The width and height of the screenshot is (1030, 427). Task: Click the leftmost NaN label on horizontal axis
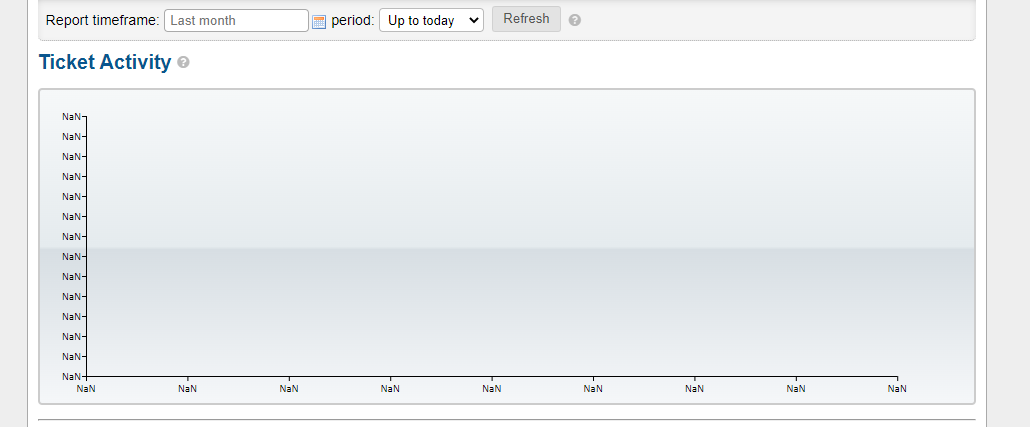coord(87,388)
